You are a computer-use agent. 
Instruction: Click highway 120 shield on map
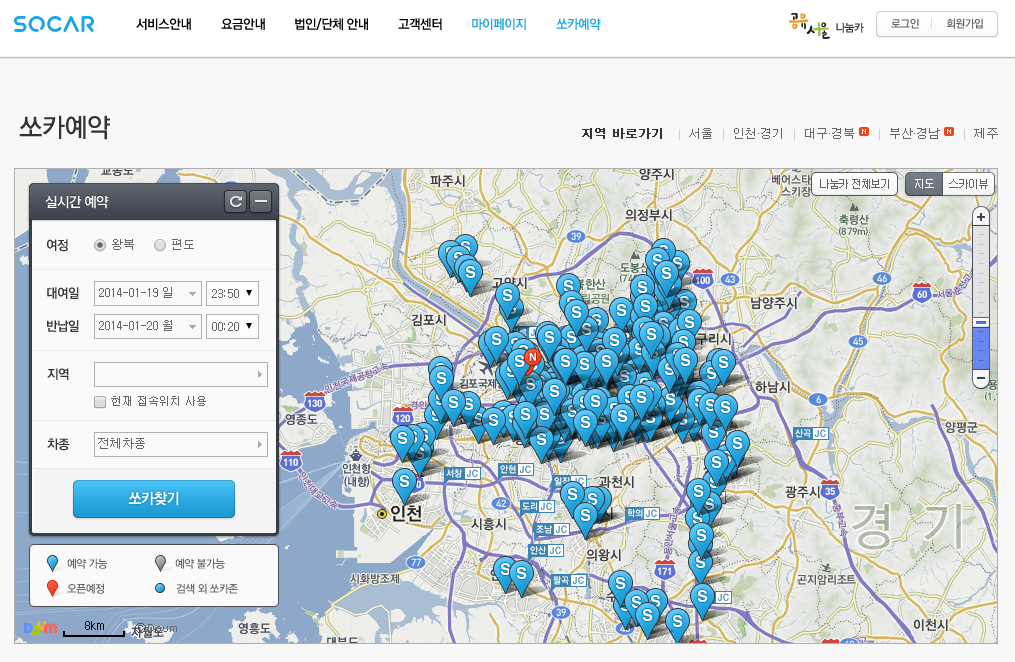(x=403, y=416)
